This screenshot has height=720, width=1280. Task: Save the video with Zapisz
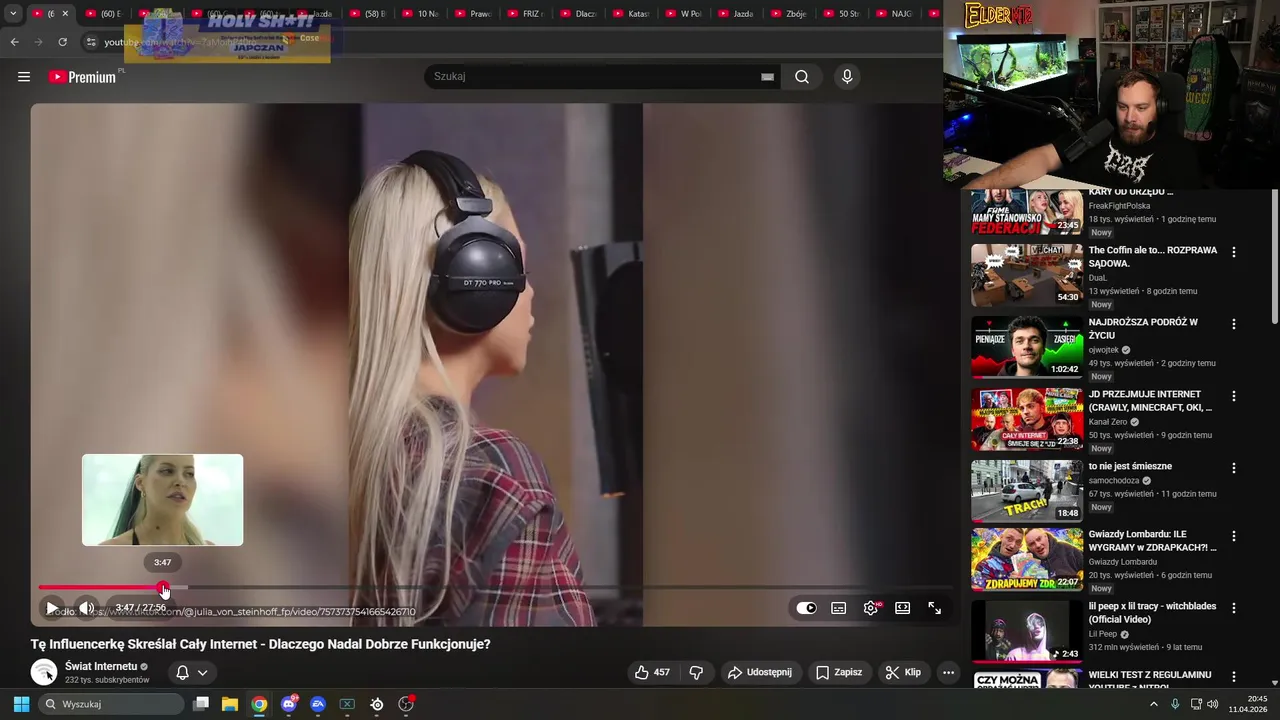pos(838,673)
